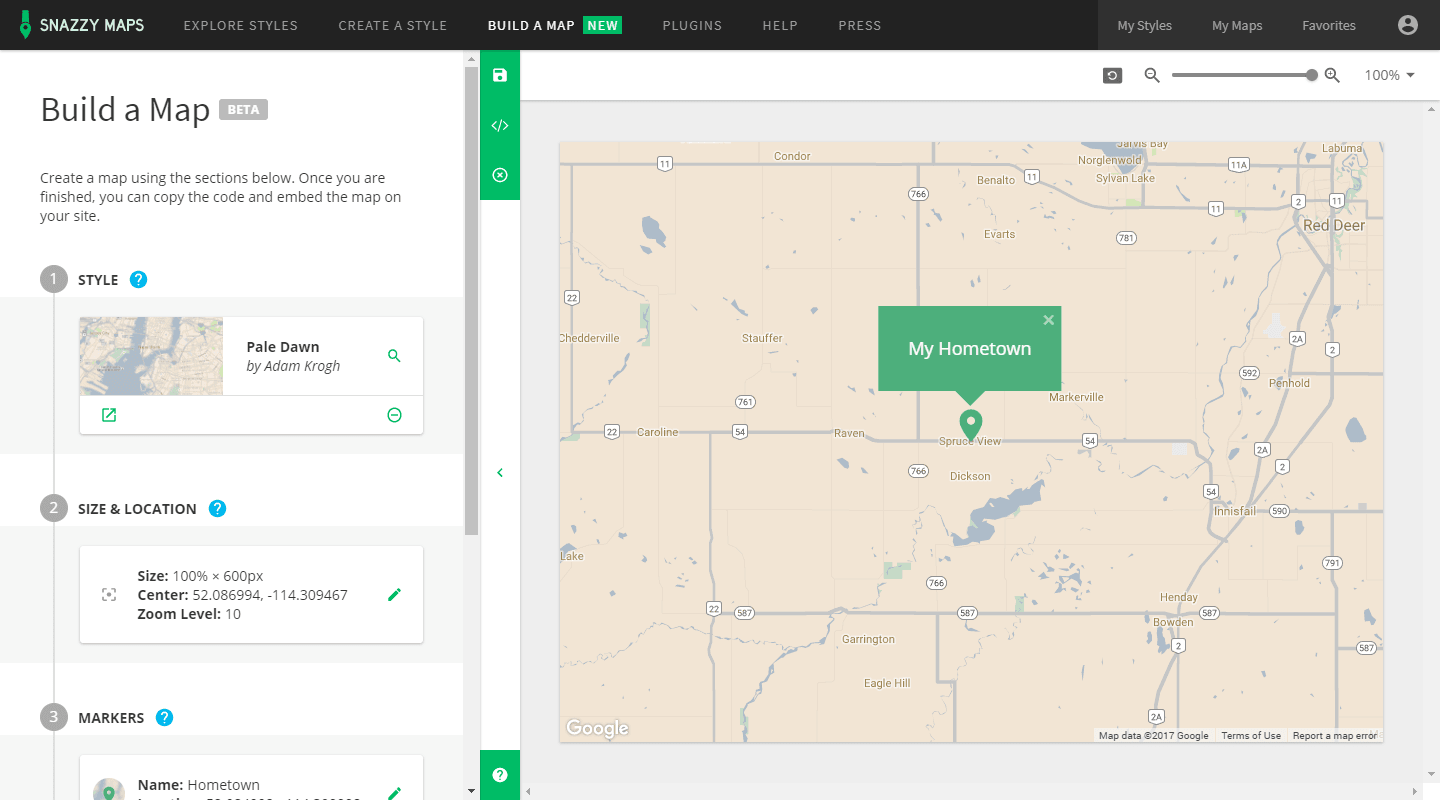Click the step 2 number circle

click(54, 508)
